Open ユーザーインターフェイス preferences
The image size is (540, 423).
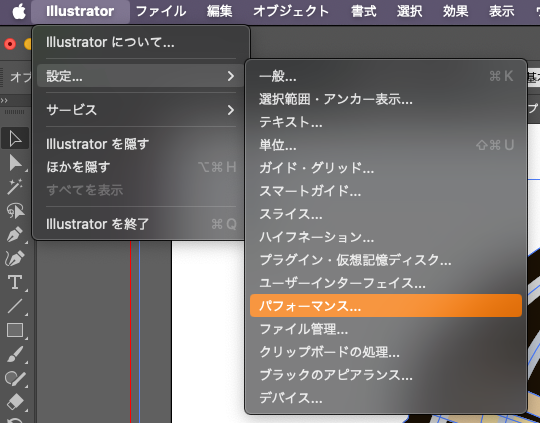click(x=386, y=283)
